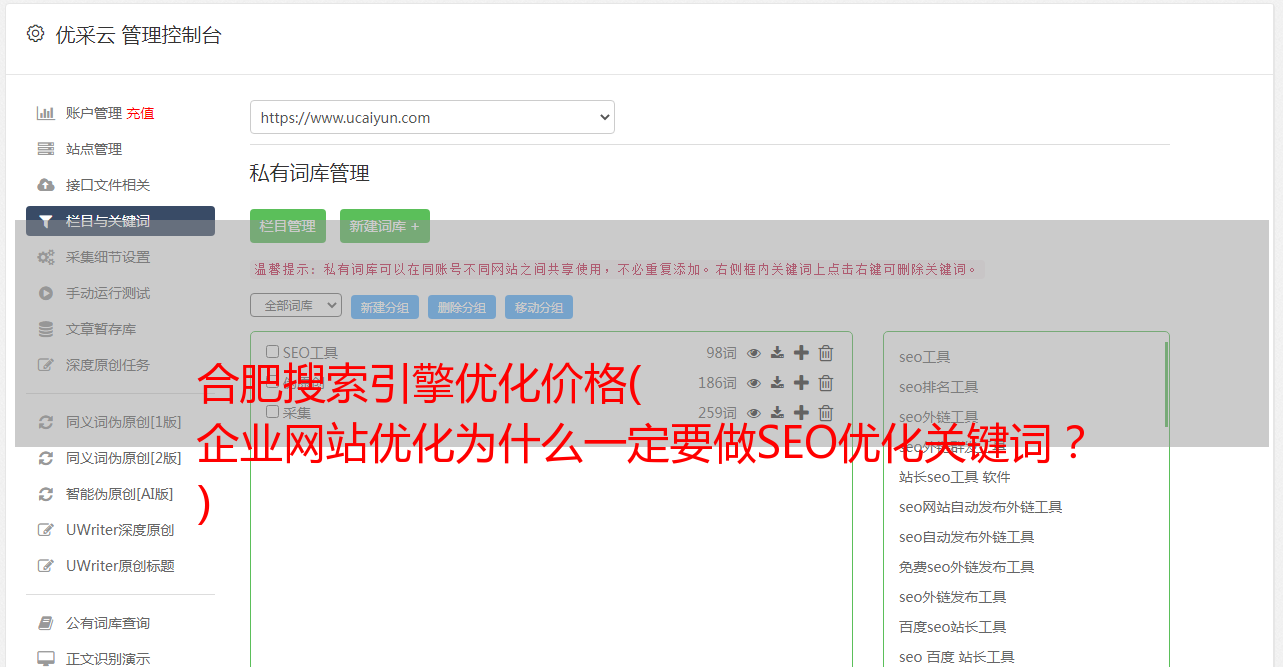Click the trash icon in the 186词 row
Image resolution: width=1283 pixels, height=667 pixels.
826,383
